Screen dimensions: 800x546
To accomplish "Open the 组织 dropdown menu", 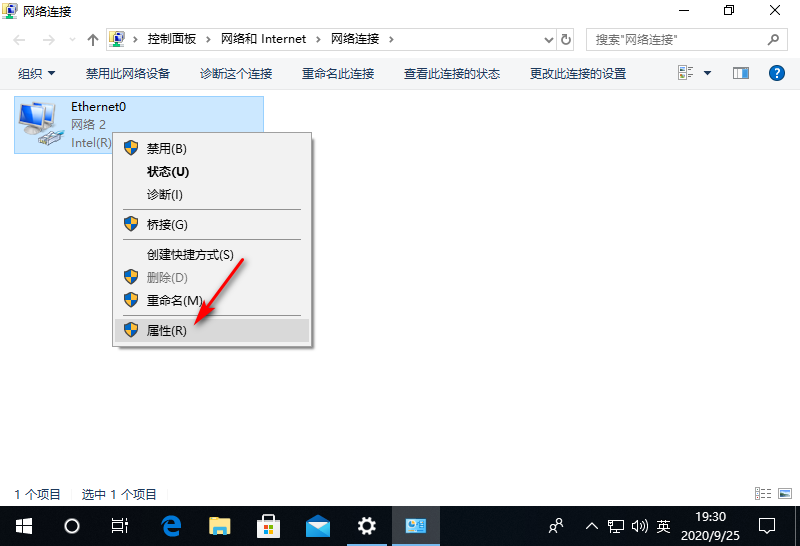I will tap(36, 73).
